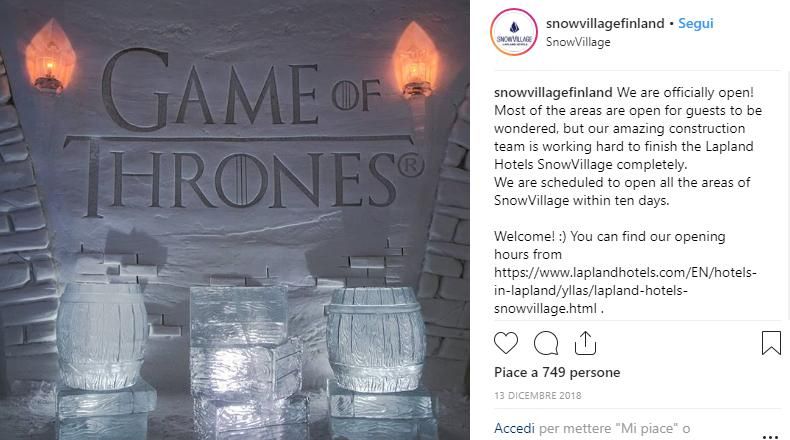
Task: View the 'Piace a 749 persone' likes list
Action: [x=557, y=372]
